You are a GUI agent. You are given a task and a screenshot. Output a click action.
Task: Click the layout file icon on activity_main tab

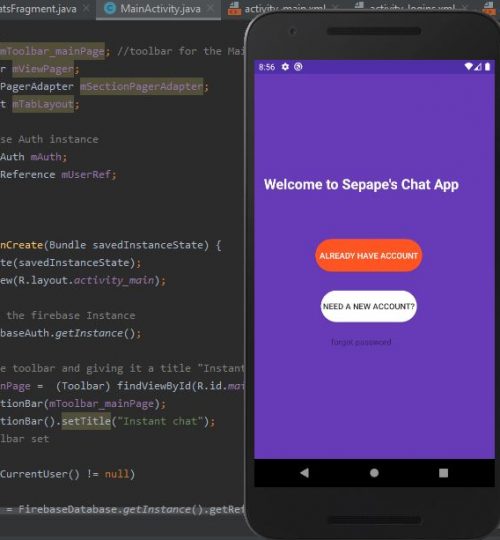click(235, 9)
